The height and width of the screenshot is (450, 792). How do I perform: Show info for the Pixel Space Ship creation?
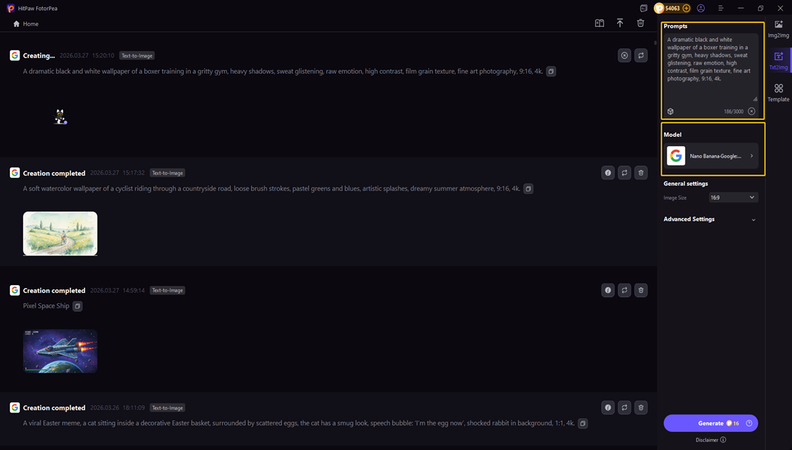[607, 290]
